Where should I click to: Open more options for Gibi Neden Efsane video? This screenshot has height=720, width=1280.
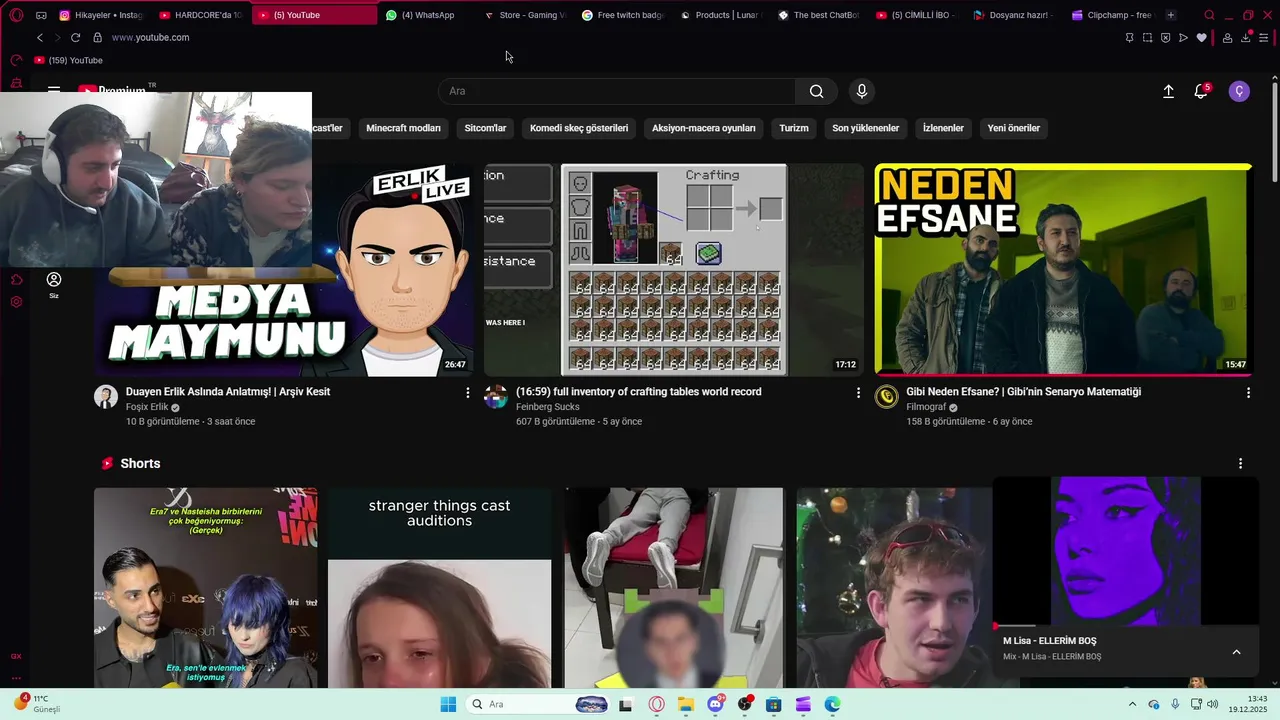click(1248, 393)
